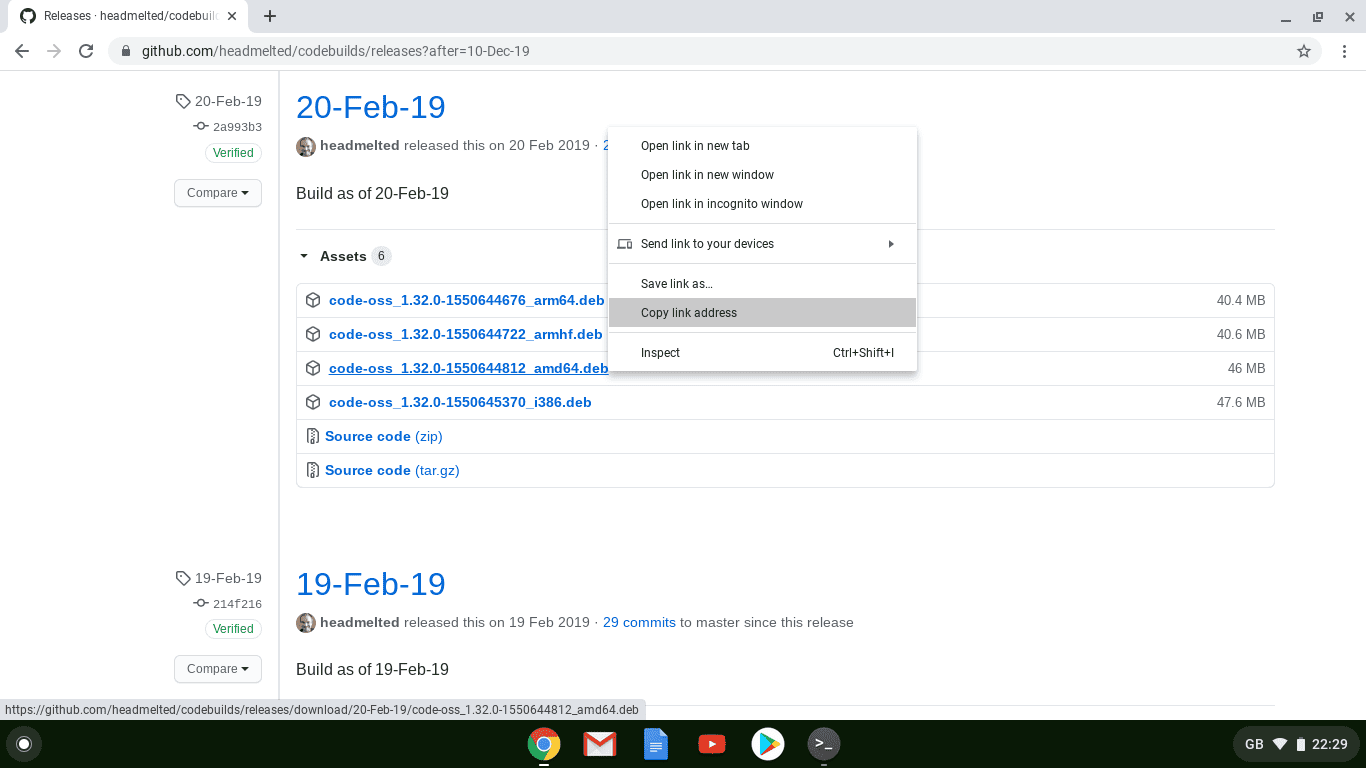Bookmark this page with star icon
The height and width of the screenshot is (768, 1366).
[x=1304, y=51]
